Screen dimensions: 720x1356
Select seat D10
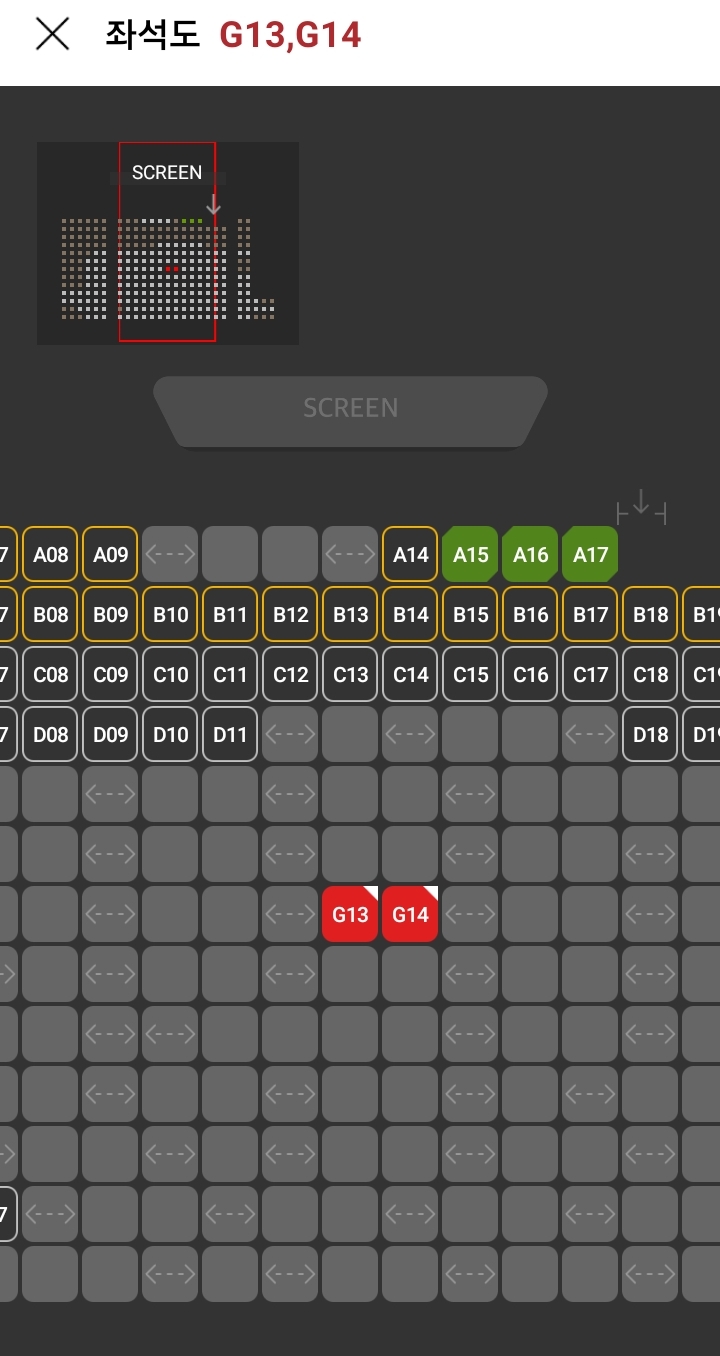(x=170, y=734)
